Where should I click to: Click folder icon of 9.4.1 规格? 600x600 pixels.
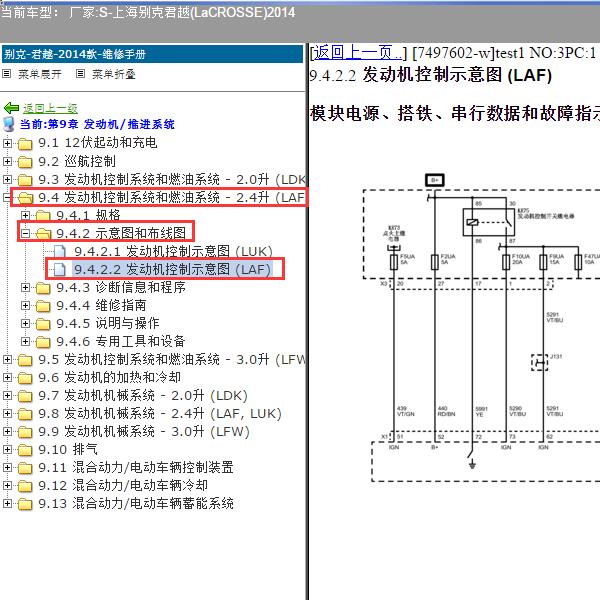click(x=43, y=216)
